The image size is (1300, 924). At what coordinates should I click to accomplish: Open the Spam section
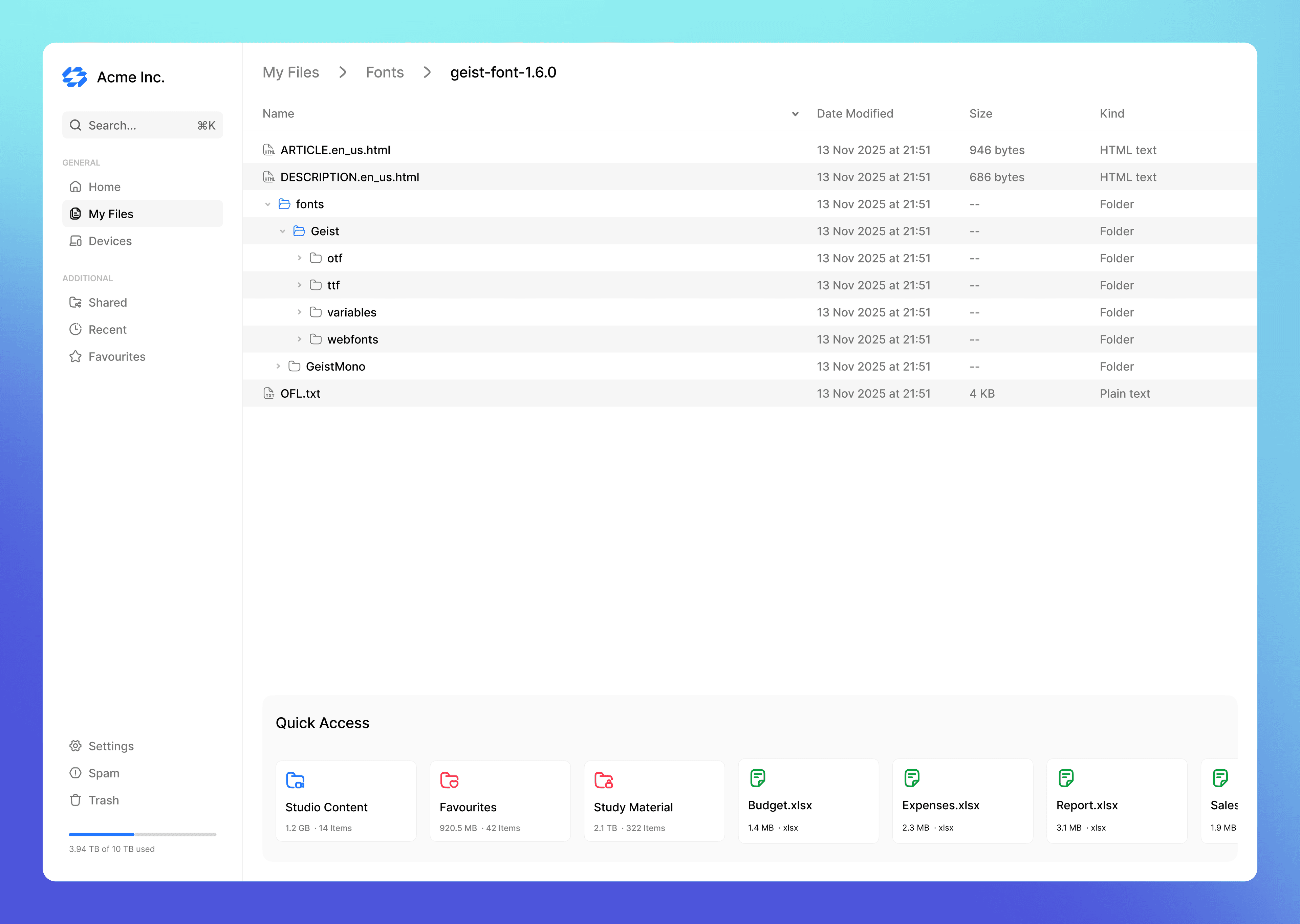coord(104,773)
